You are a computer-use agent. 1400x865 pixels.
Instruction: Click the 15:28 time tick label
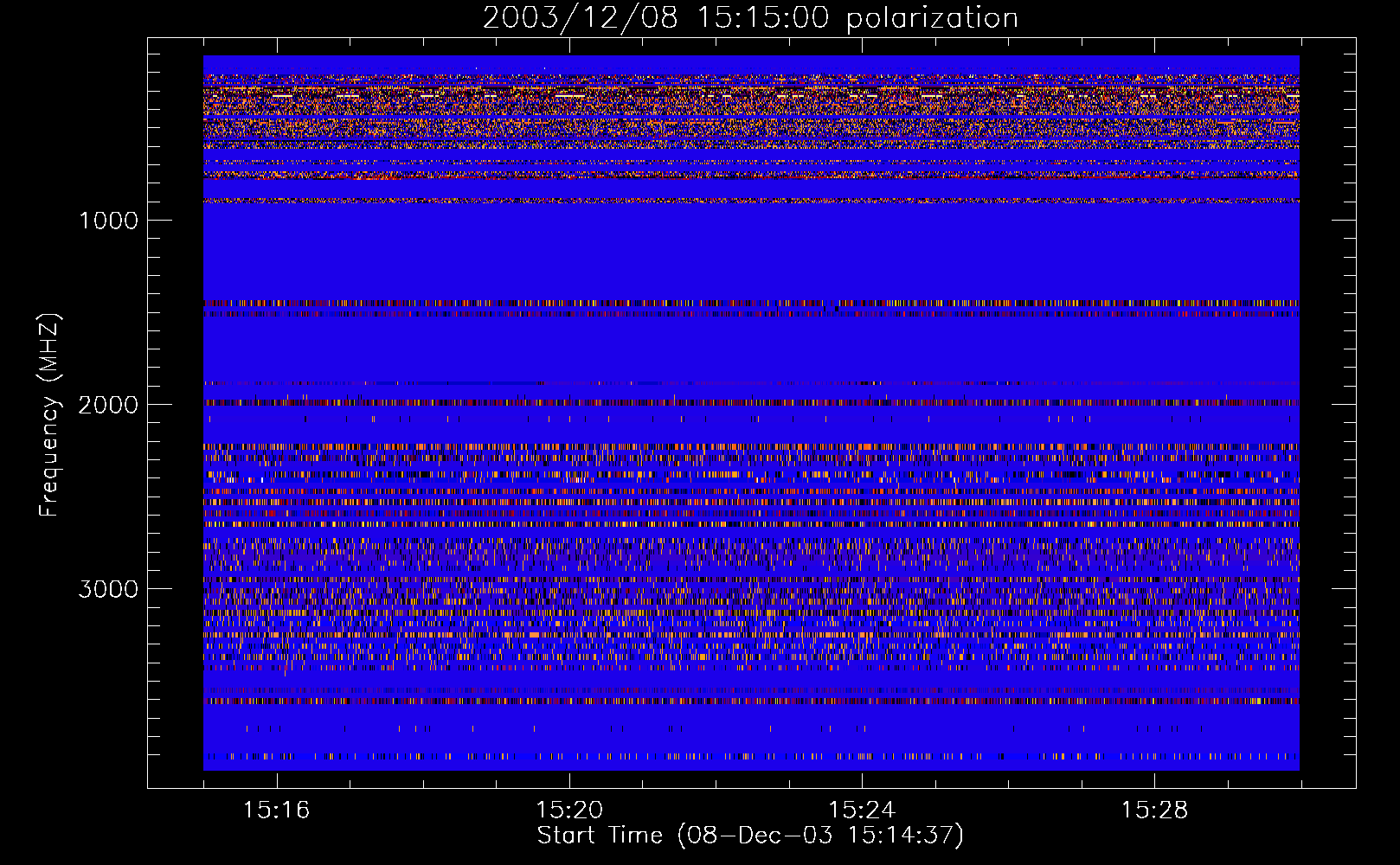tap(1154, 811)
